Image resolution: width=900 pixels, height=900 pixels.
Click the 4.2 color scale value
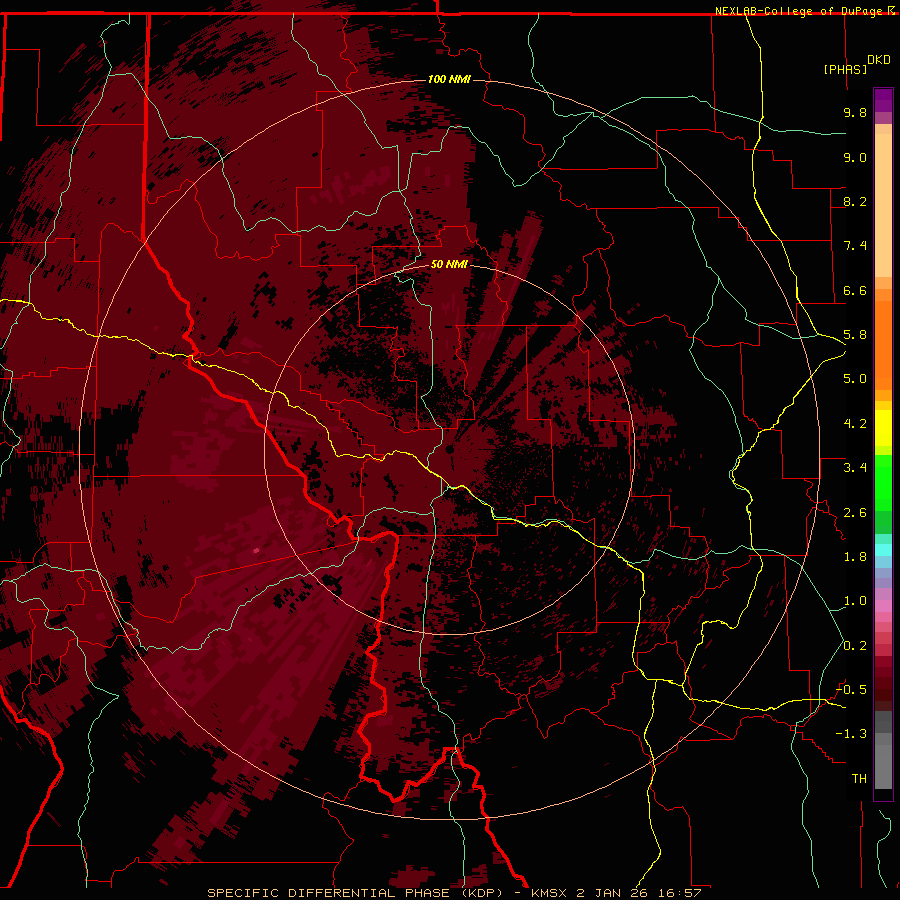tap(855, 424)
